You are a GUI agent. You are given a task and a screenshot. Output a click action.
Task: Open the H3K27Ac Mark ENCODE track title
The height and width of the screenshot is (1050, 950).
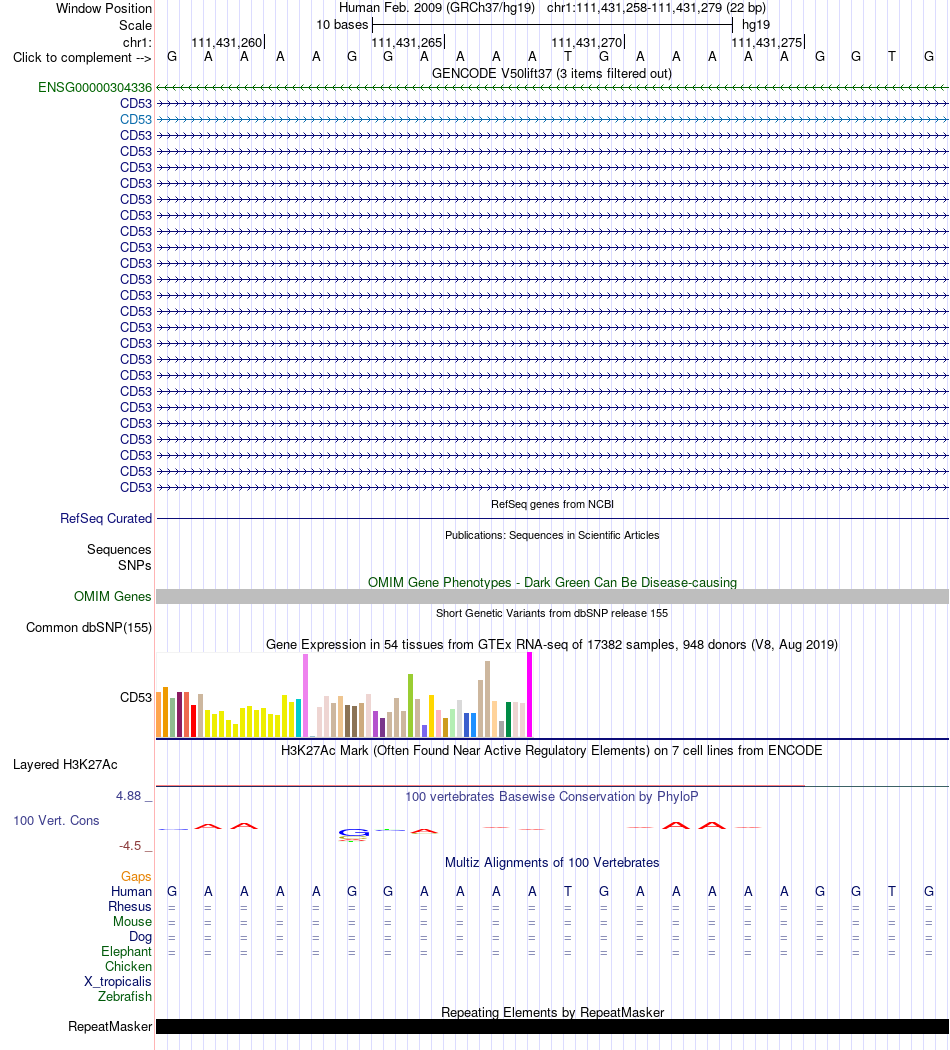click(552, 751)
